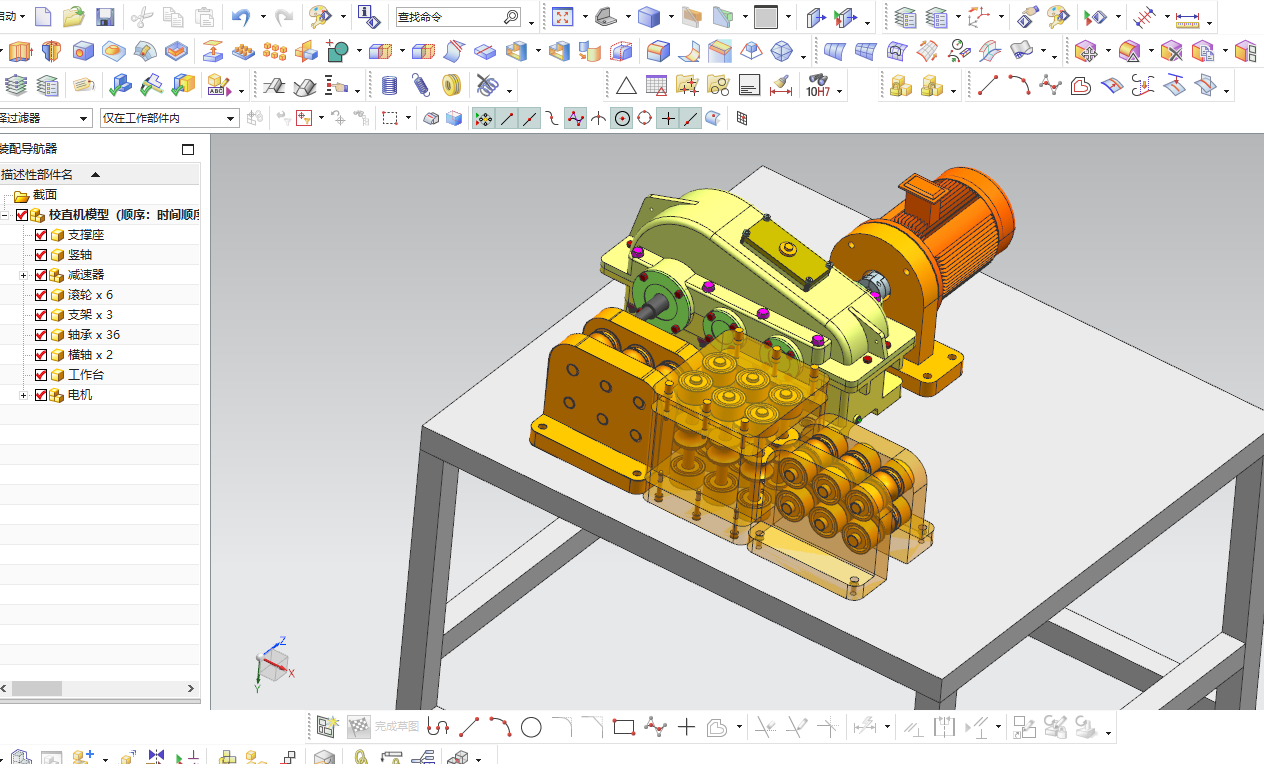Toggle the 横轴 x 2 checkbox
This screenshot has height=764, width=1264.
41,355
